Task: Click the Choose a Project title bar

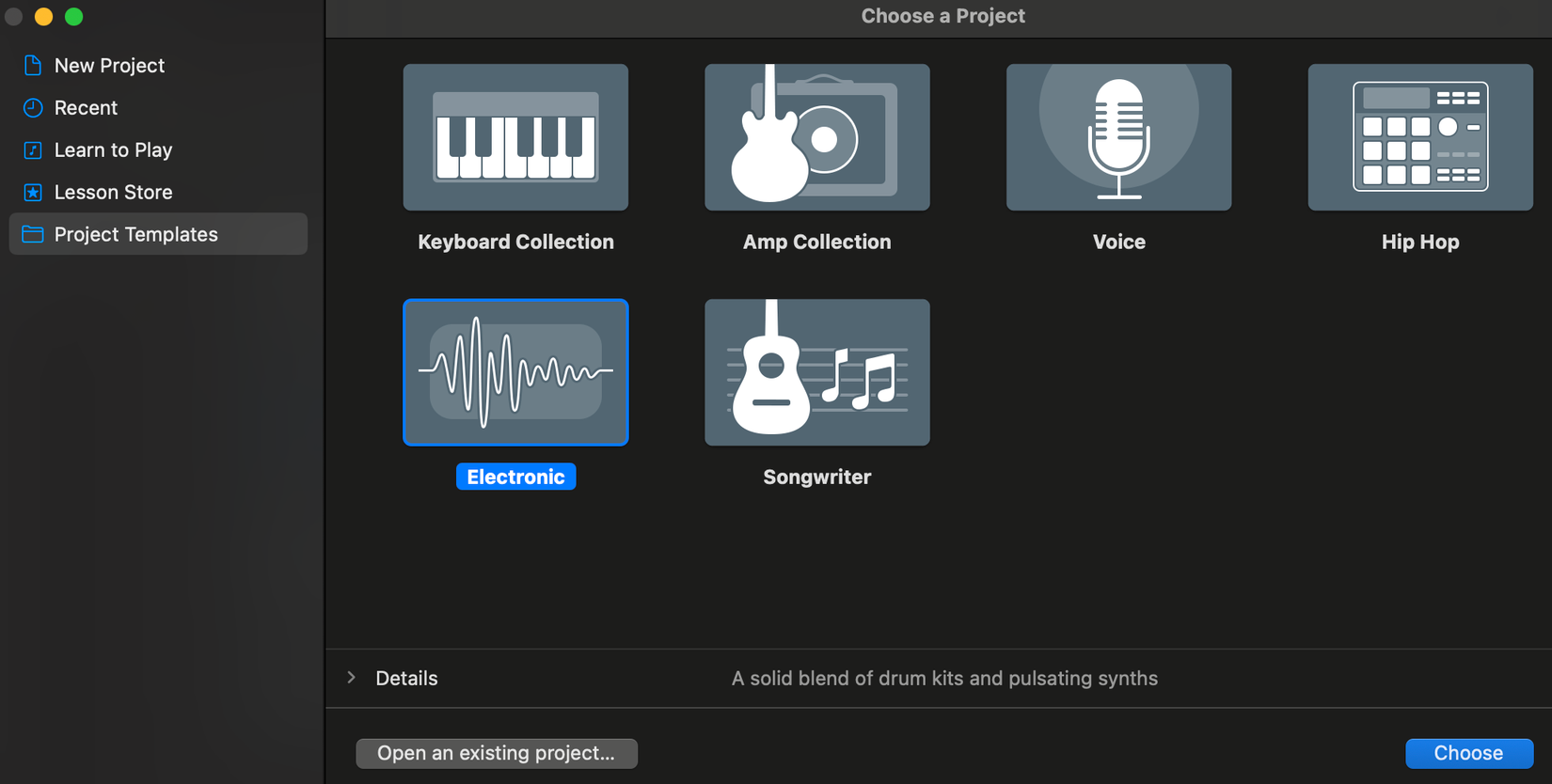Action: (x=942, y=15)
